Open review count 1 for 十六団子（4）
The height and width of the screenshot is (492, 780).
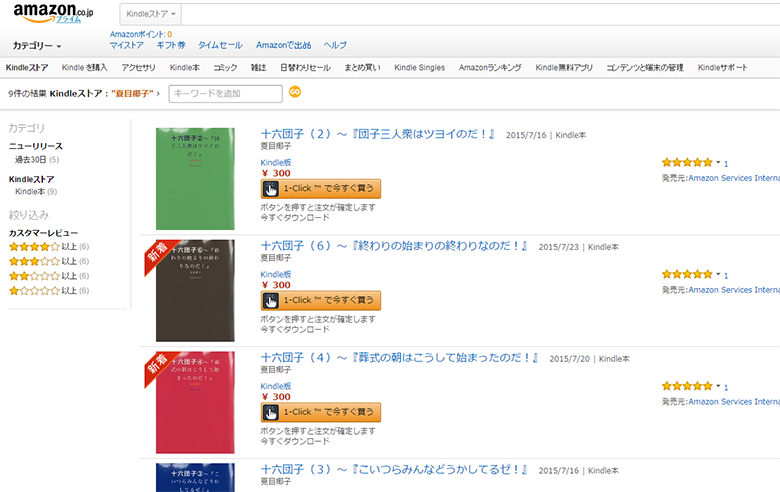(726, 388)
